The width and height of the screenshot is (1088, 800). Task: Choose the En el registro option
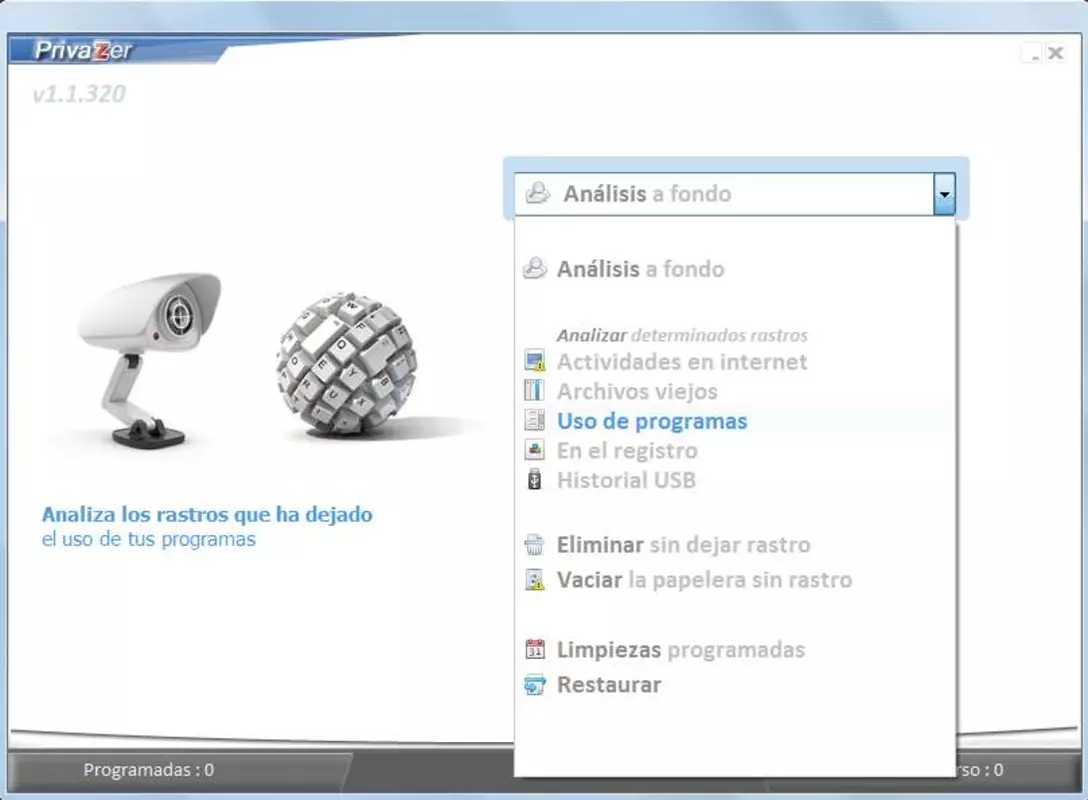tap(627, 451)
